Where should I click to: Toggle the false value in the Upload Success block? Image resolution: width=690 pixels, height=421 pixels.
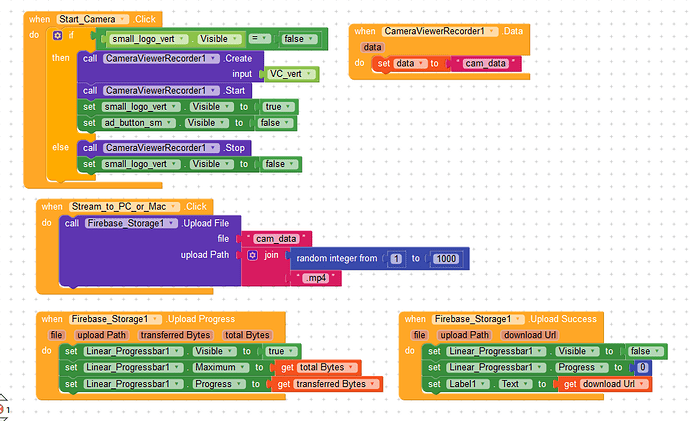click(646, 351)
